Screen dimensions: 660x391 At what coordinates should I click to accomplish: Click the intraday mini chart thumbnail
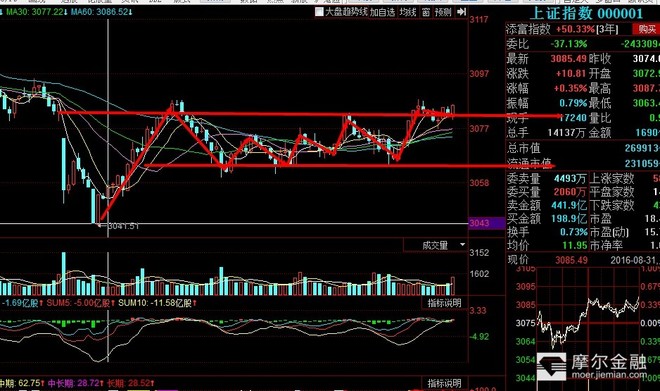(x=588, y=322)
